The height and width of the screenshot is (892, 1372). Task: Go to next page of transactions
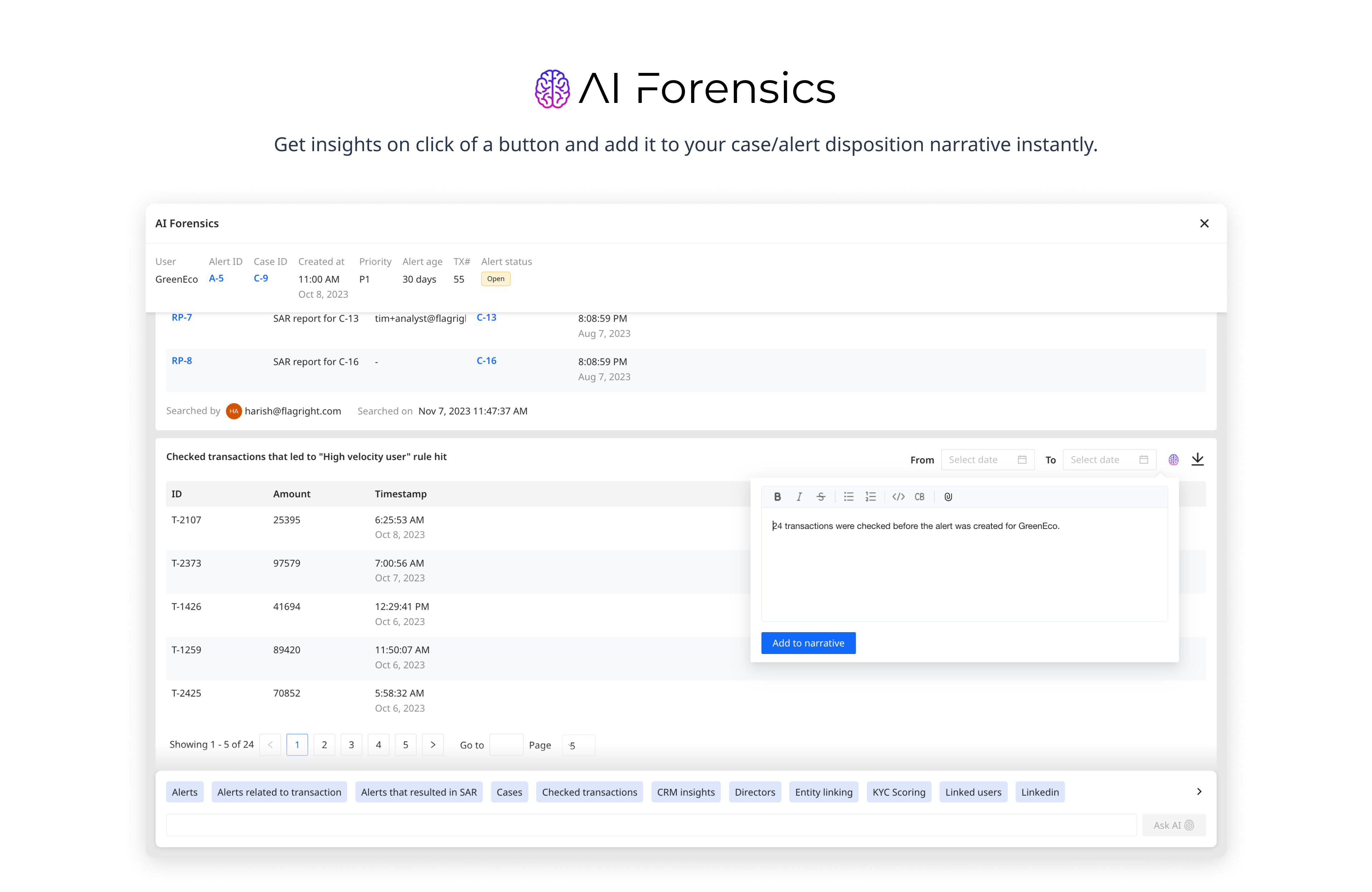tap(432, 744)
